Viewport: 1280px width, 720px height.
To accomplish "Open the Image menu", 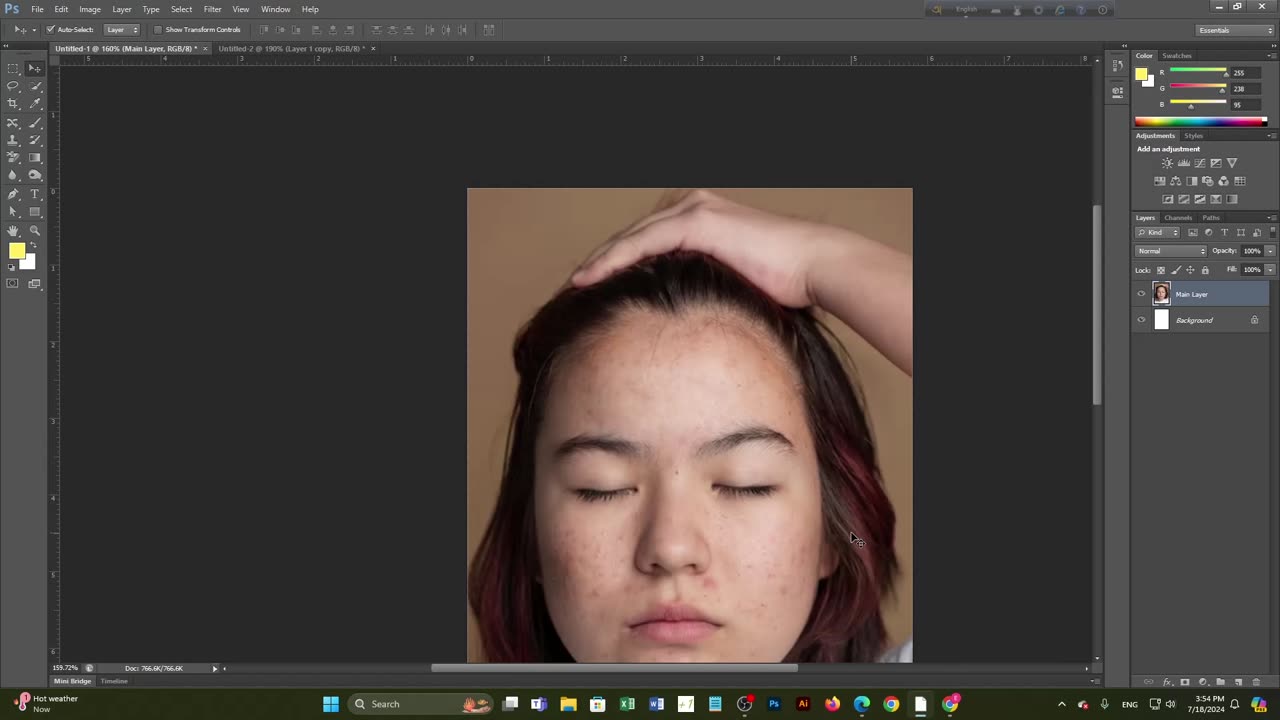I will 90,9.
